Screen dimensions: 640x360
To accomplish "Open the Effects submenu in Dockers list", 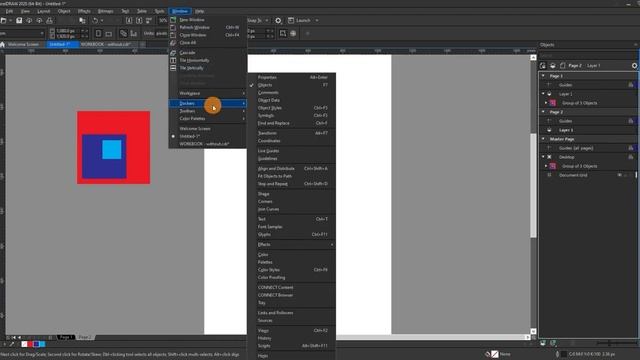I will (292, 244).
